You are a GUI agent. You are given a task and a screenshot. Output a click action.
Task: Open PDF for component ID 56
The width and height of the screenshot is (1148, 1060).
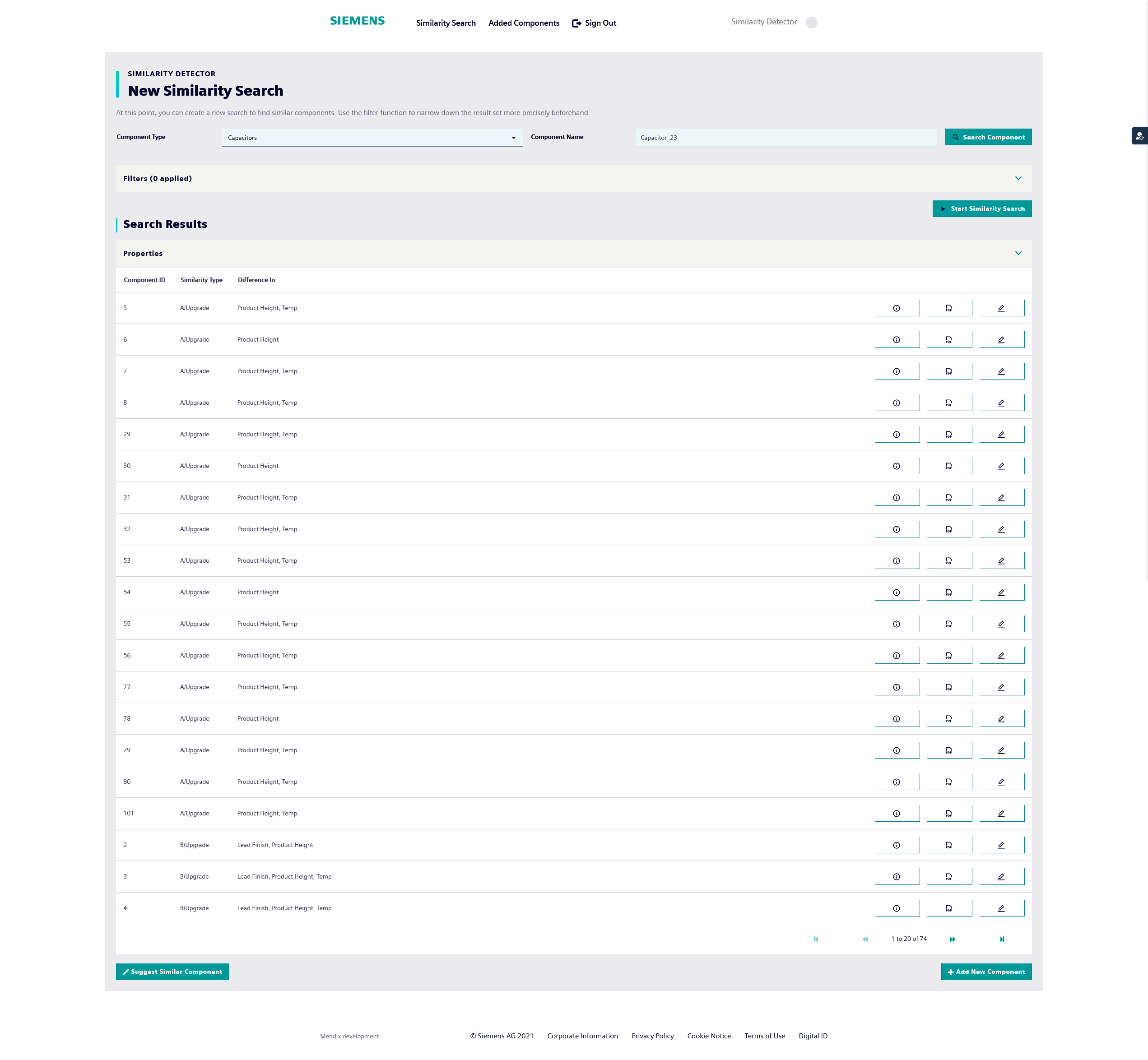coord(949,655)
